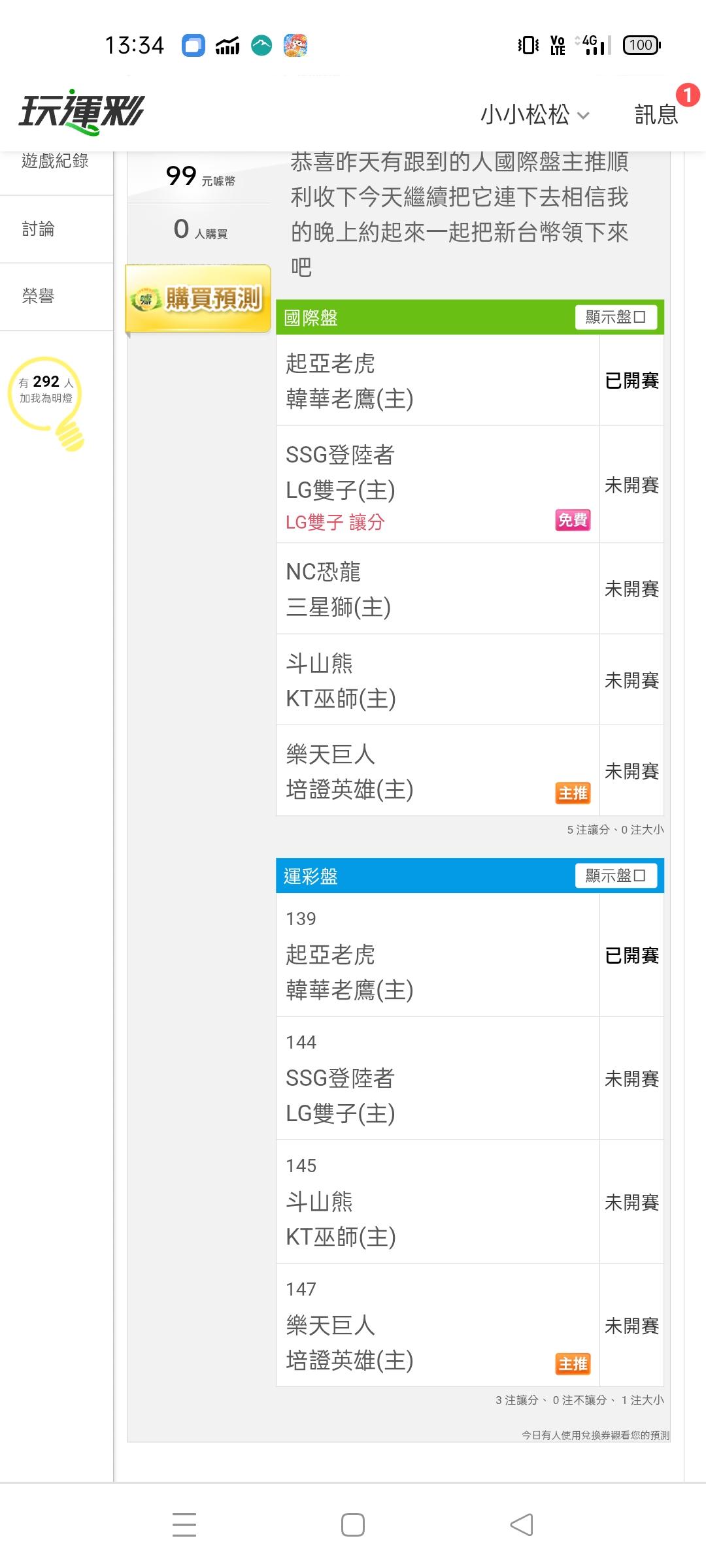
Task: Click the 購買預測 button
Action: 198,299
